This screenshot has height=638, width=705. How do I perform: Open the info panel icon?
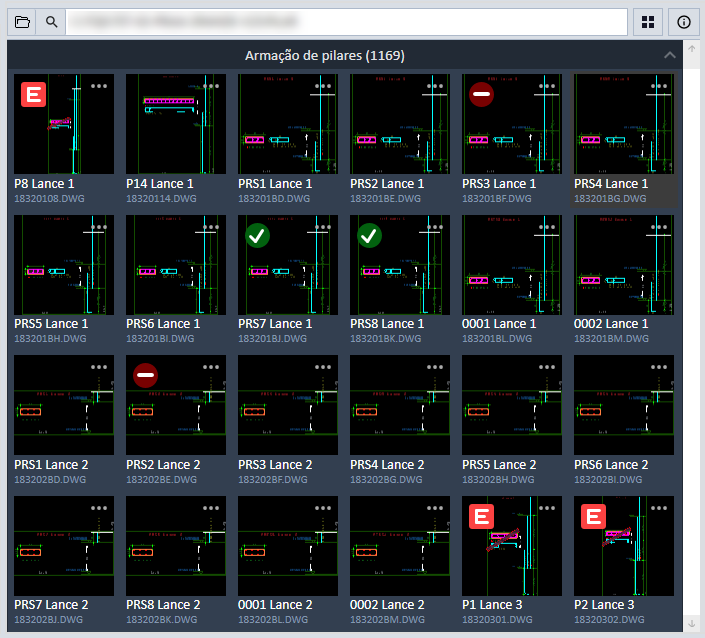point(684,21)
